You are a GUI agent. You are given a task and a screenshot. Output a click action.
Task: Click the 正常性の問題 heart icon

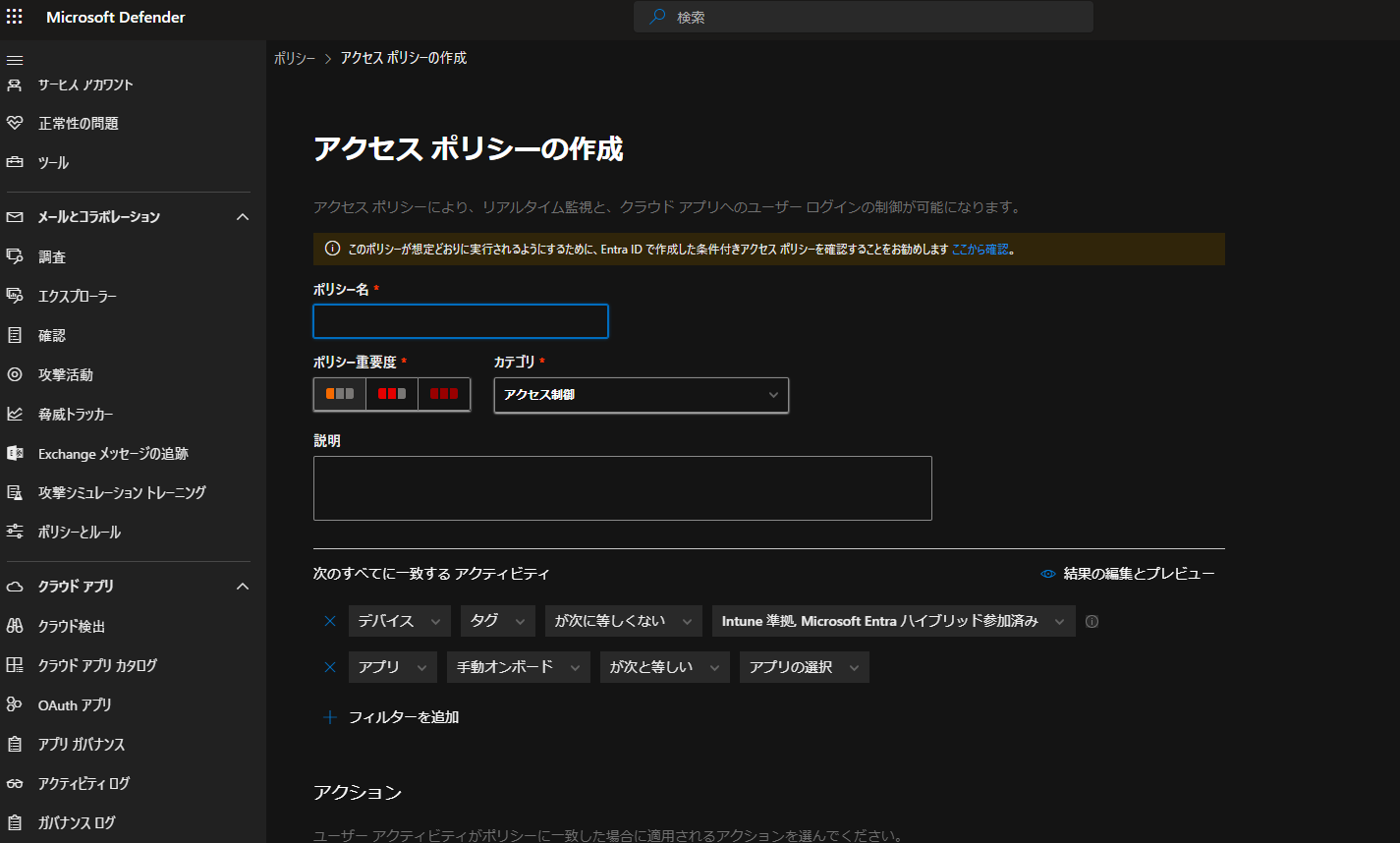[x=15, y=123]
